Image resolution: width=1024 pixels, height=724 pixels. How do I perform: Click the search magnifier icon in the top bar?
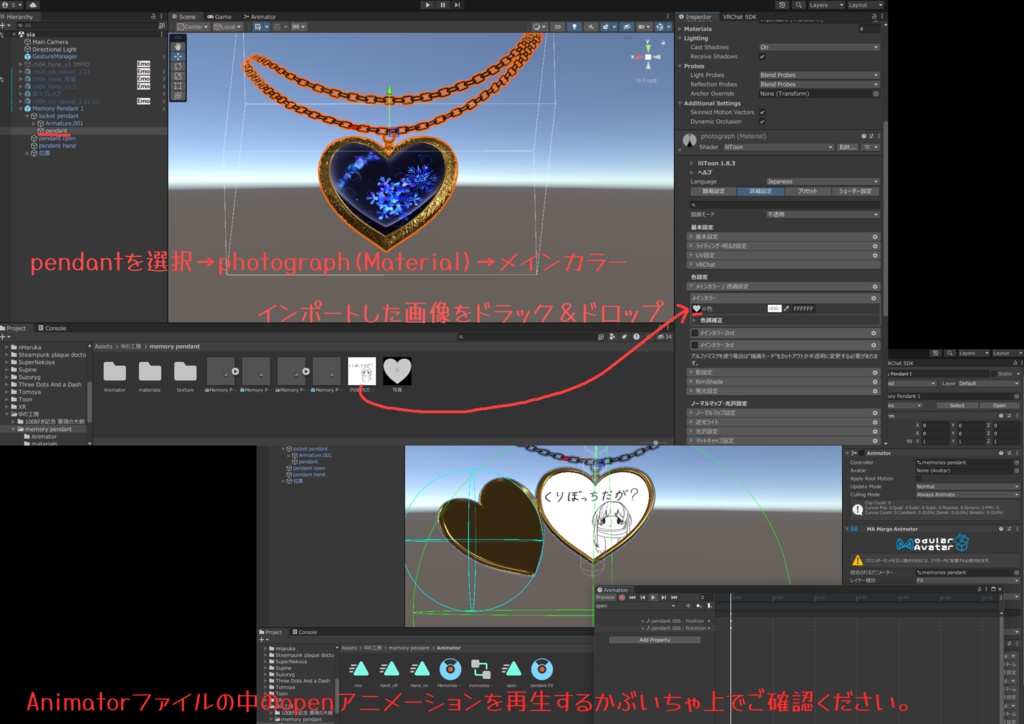pyautogui.click(x=799, y=5)
